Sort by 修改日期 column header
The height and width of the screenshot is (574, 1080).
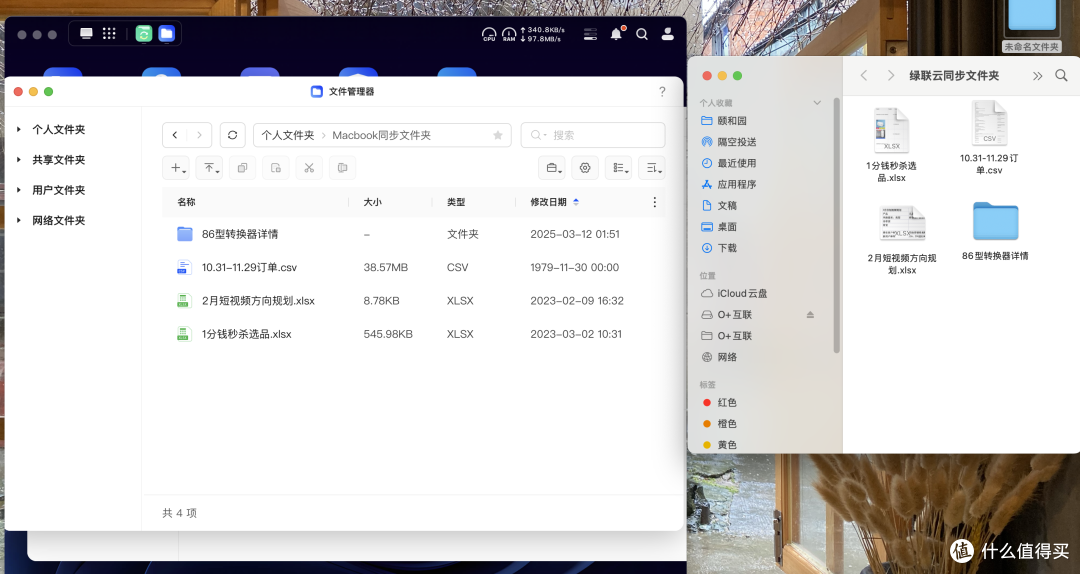(x=548, y=202)
